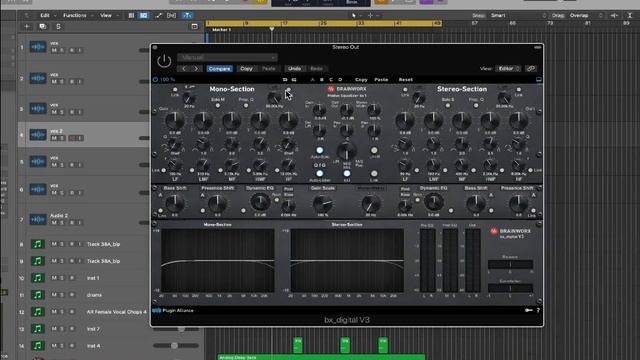Screen dimensions: 640x360
Task: Mute track 1 vox
Action: click(x=54, y=50)
